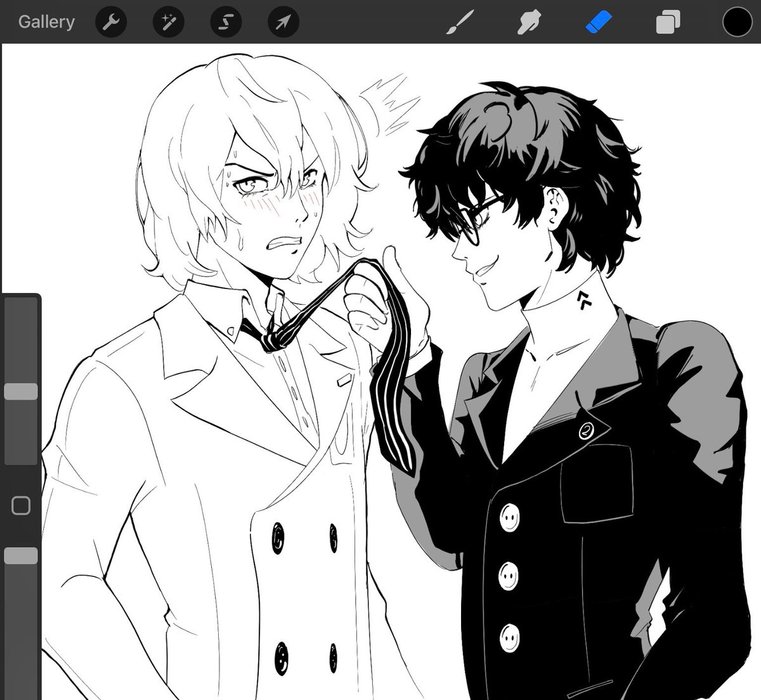
Task: Open the Adjustments magic wand menu
Action: pyautogui.click(x=168, y=22)
